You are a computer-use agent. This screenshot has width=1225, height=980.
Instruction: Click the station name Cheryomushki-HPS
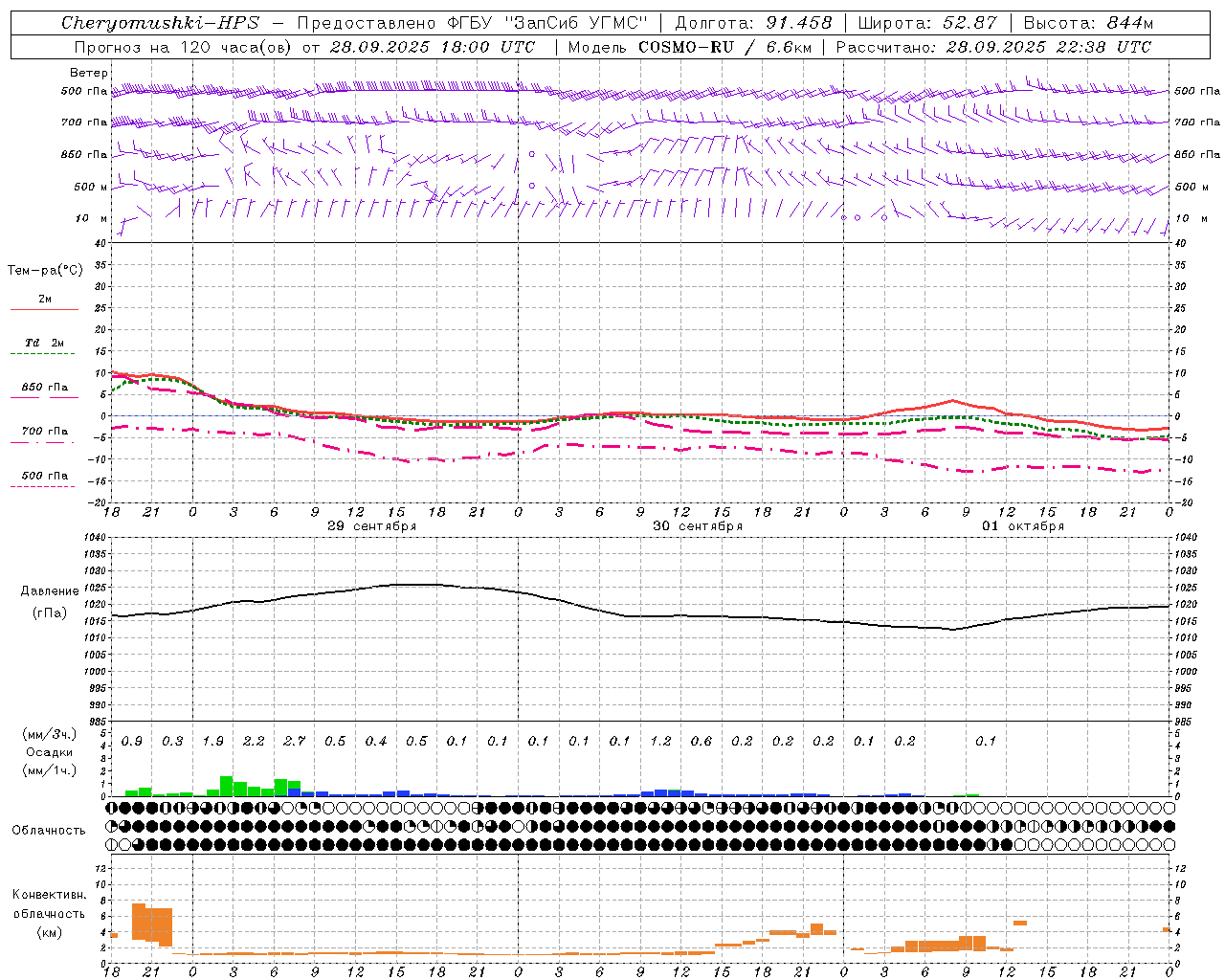pyautogui.click(x=160, y=23)
